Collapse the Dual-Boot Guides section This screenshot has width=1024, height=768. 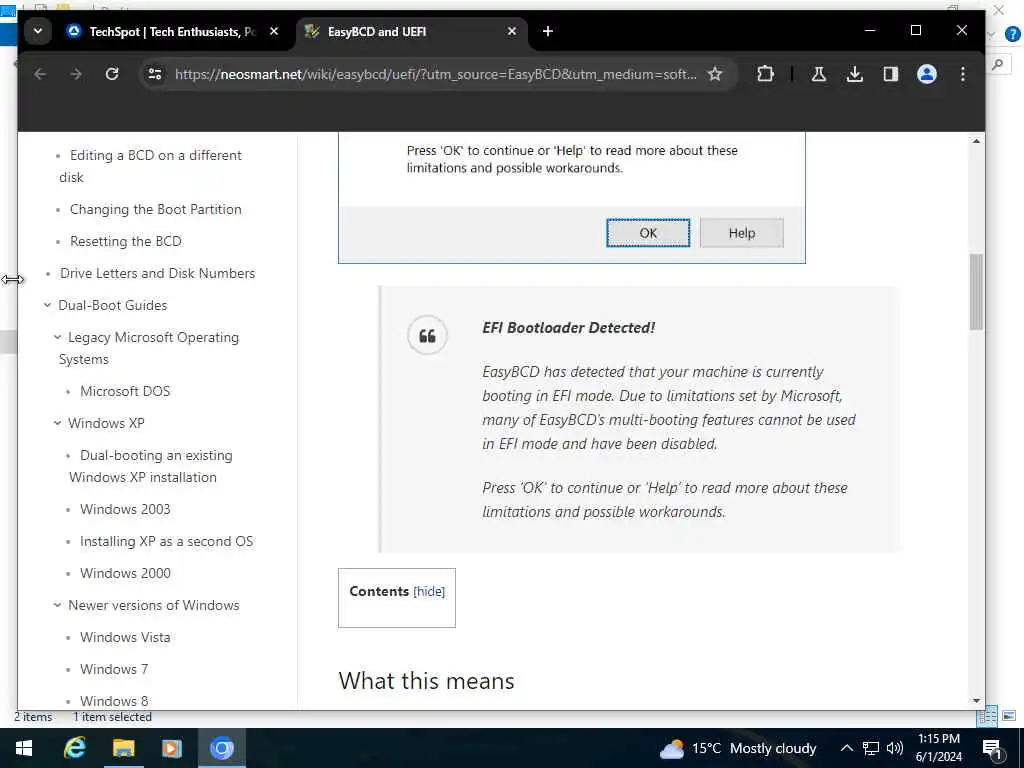pyautogui.click(x=47, y=306)
